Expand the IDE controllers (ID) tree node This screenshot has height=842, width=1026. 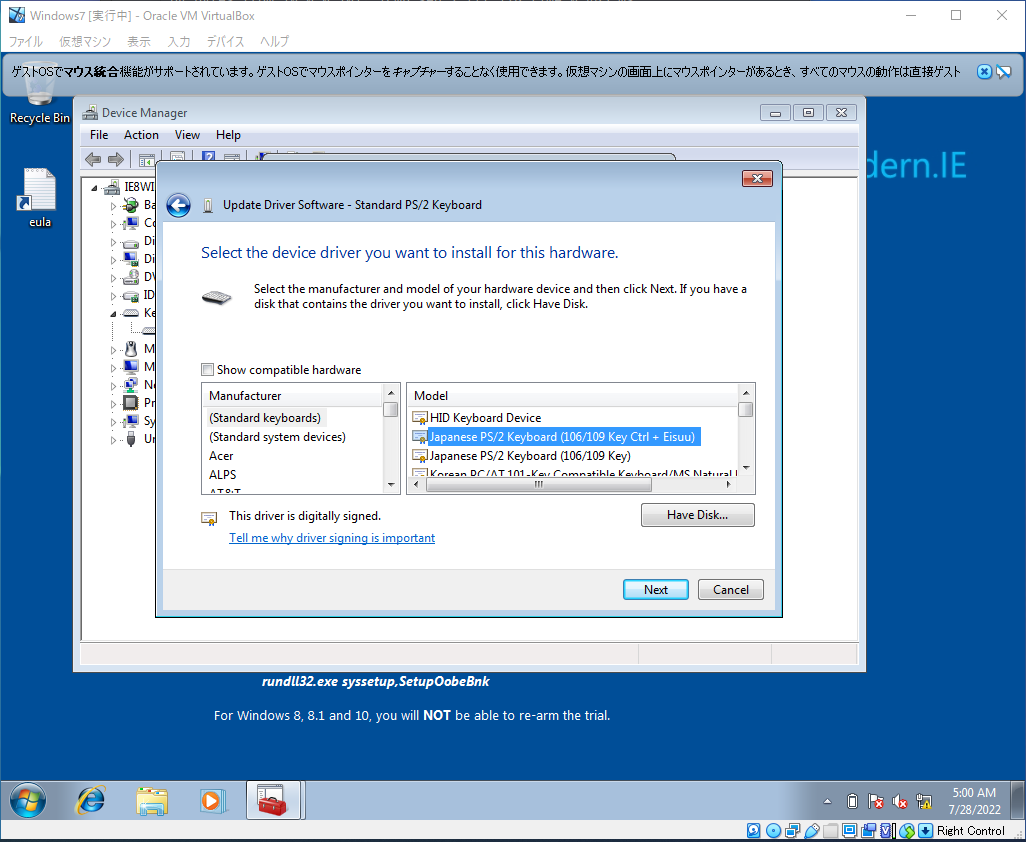(113, 296)
